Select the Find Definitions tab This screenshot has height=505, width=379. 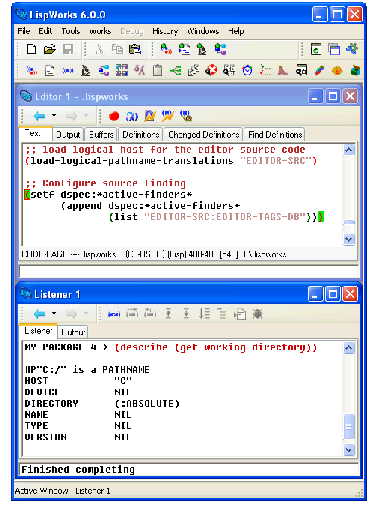[x=275, y=135]
